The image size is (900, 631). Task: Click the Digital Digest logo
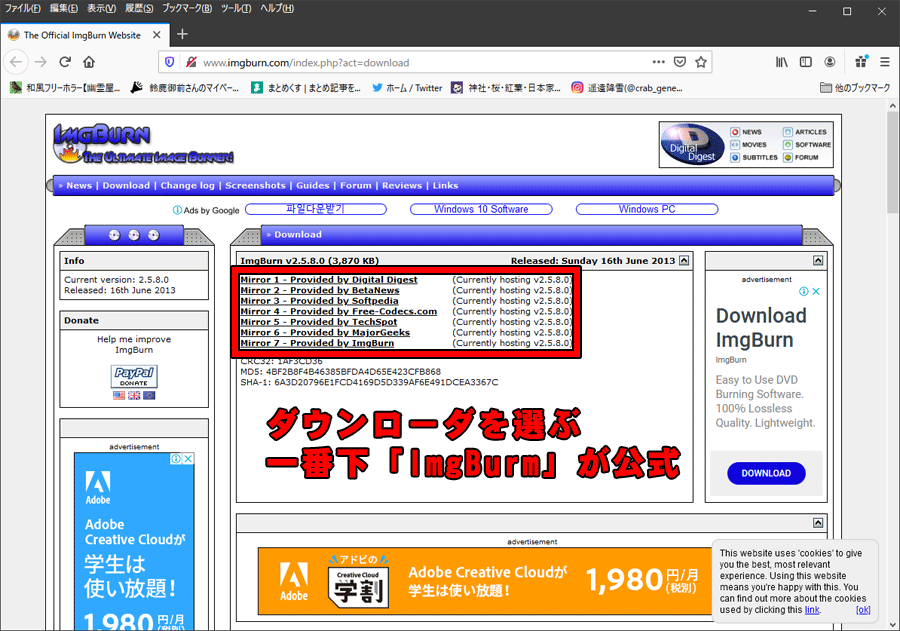click(693, 144)
